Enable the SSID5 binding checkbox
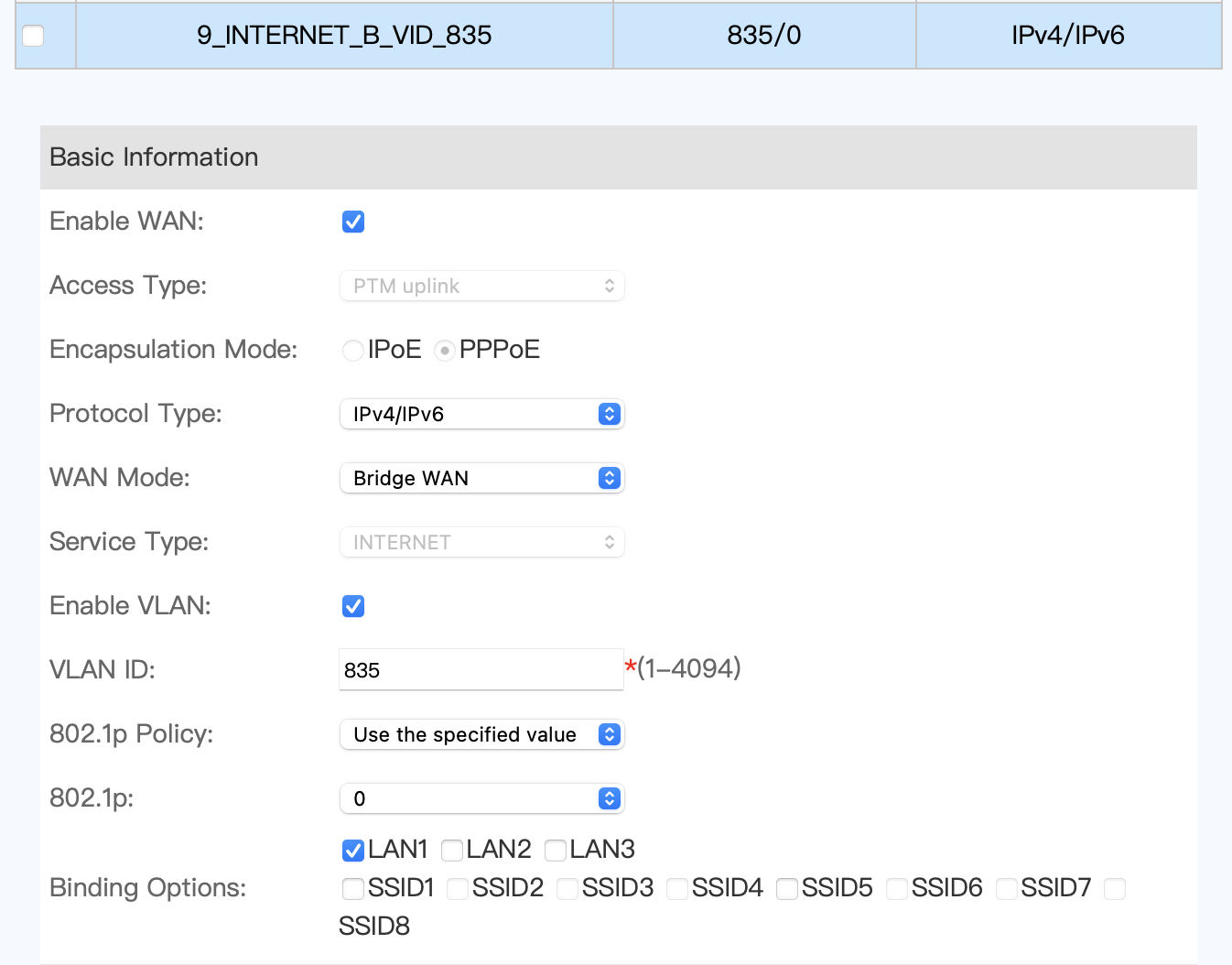 tap(787, 889)
